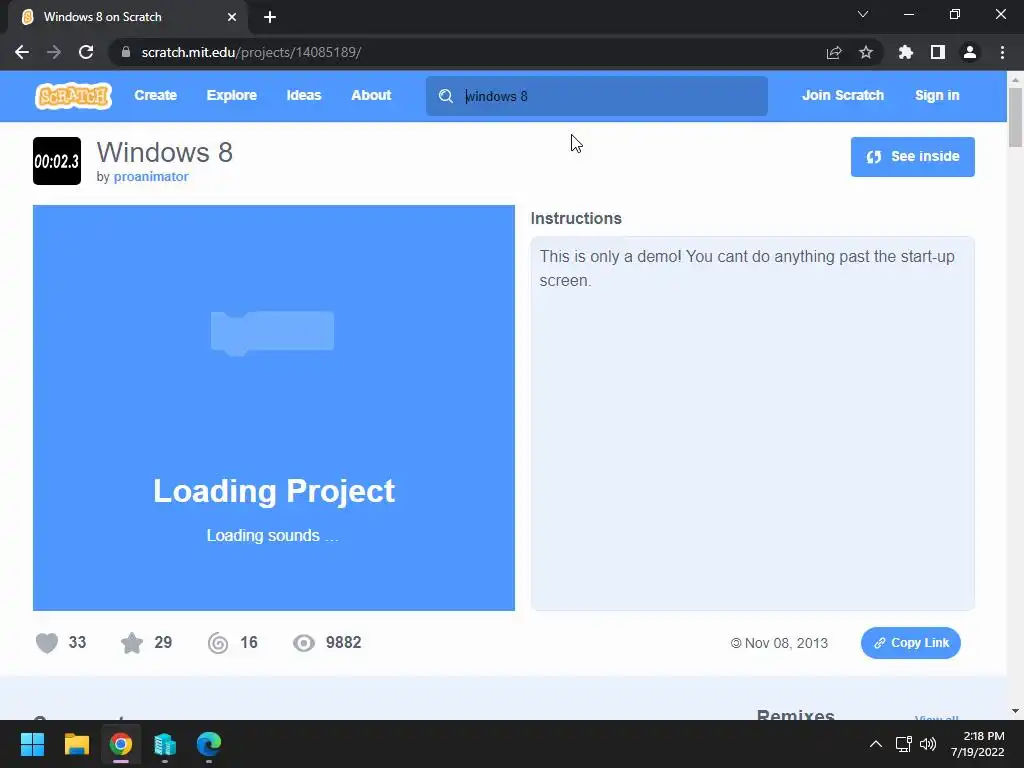
Task: Click the page vertical scrollbar thumb
Action: point(1015,118)
